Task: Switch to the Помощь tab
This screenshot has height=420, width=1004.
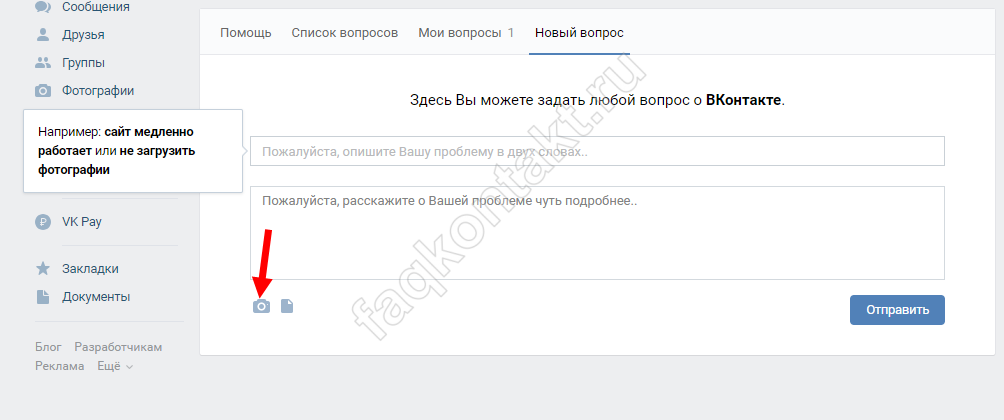Action: 245,33
